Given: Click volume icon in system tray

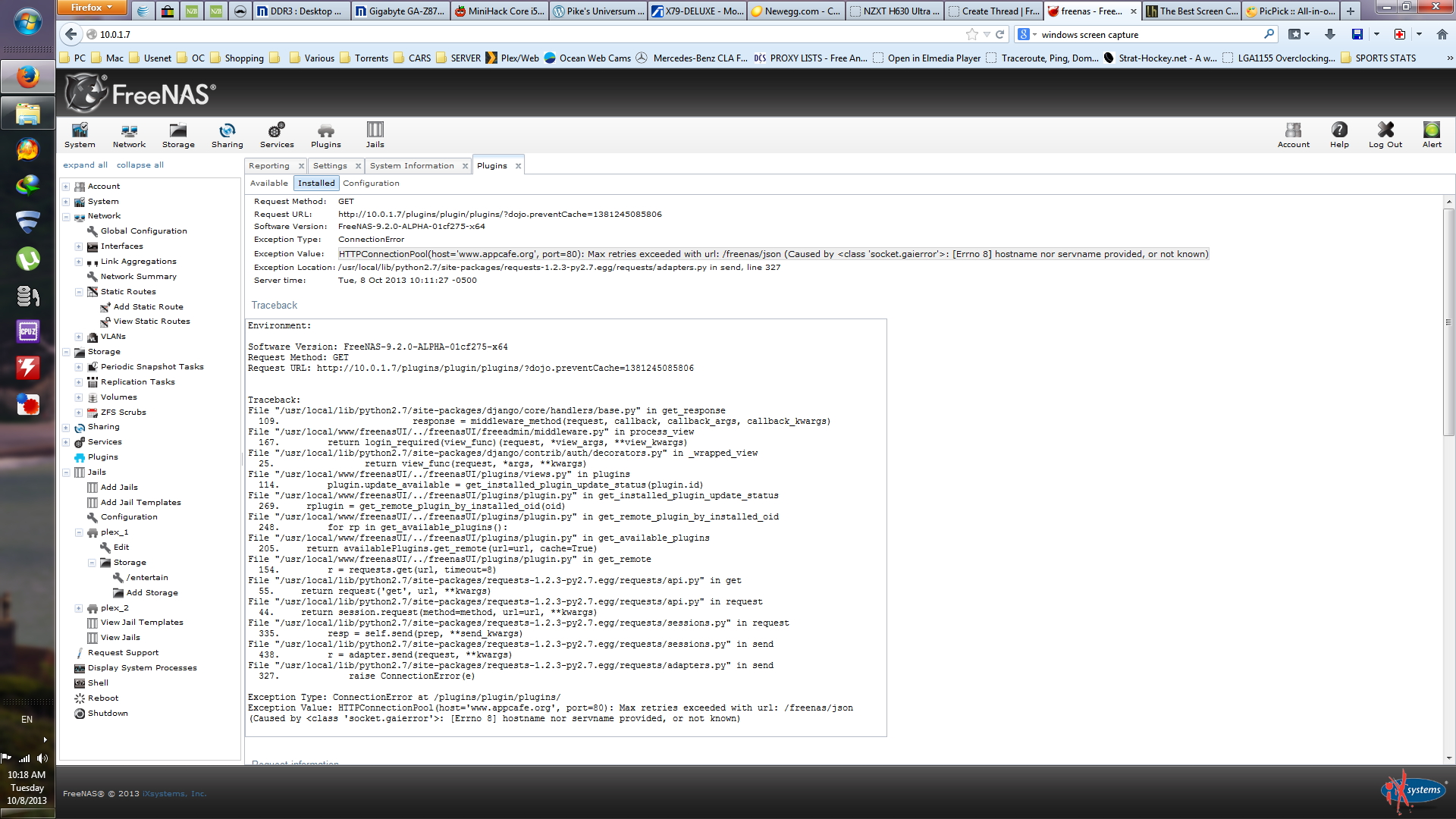Looking at the screenshot, I should click(42, 758).
